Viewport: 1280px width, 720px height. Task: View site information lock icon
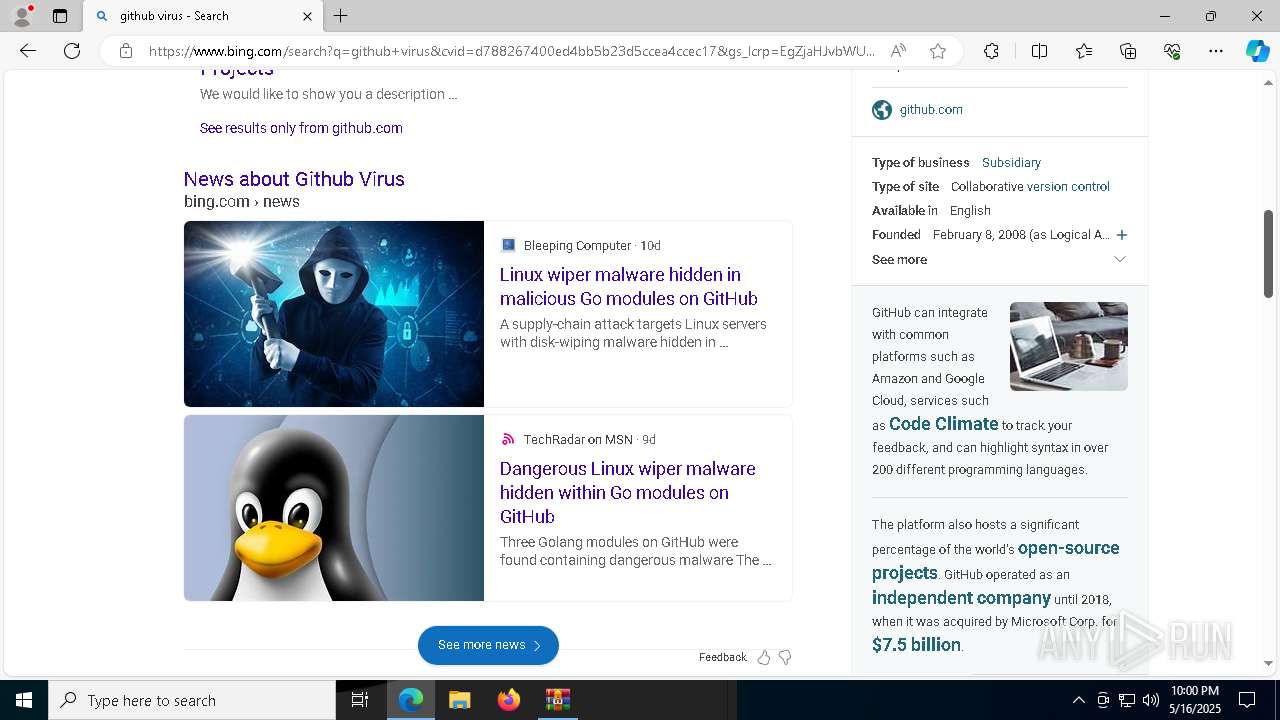(126, 51)
